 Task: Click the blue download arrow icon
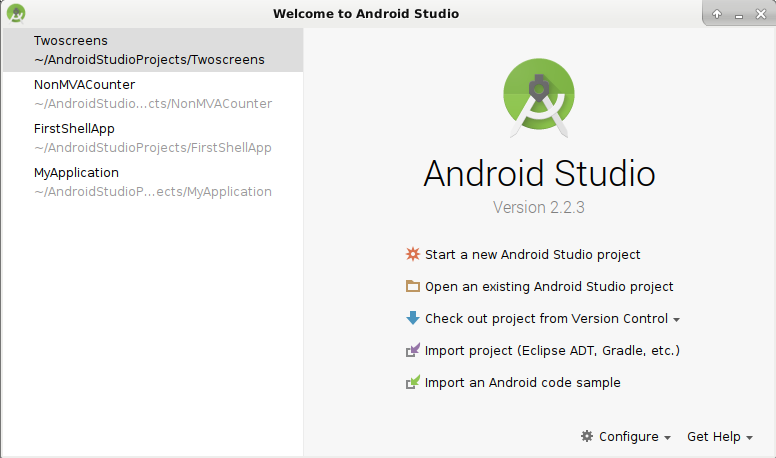click(412, 318)
